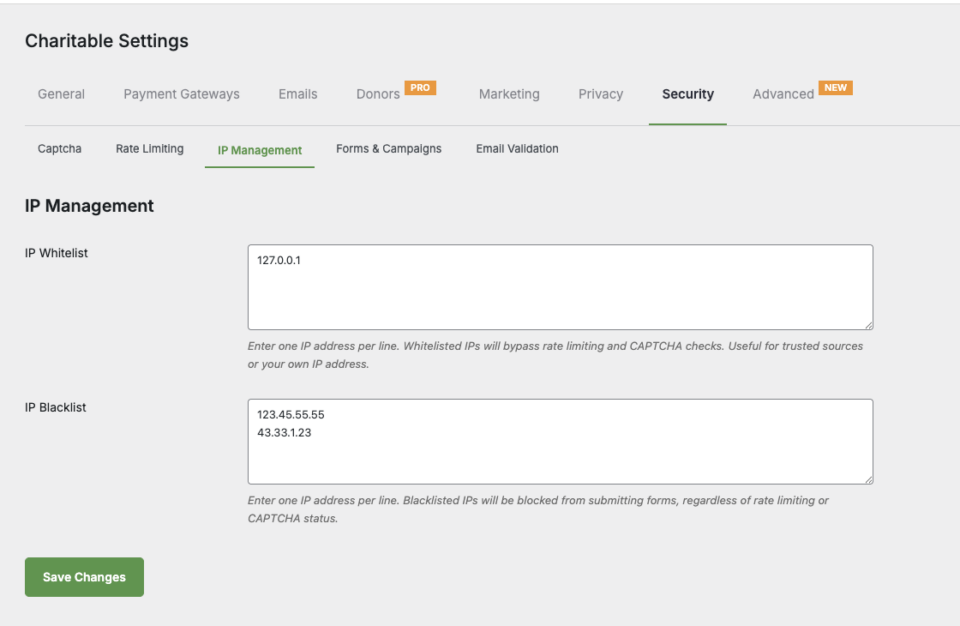Open the Forms & Campaigns sub-tab
The height and width of the screenshot is (626, 960).
tap(389, 149)
